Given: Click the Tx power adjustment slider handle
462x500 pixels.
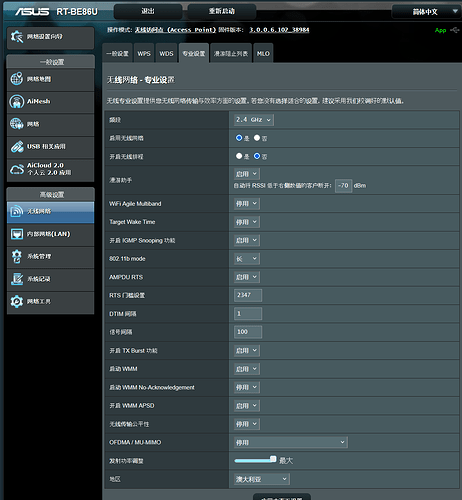Looking at the screenshot, I should (273, 459).
